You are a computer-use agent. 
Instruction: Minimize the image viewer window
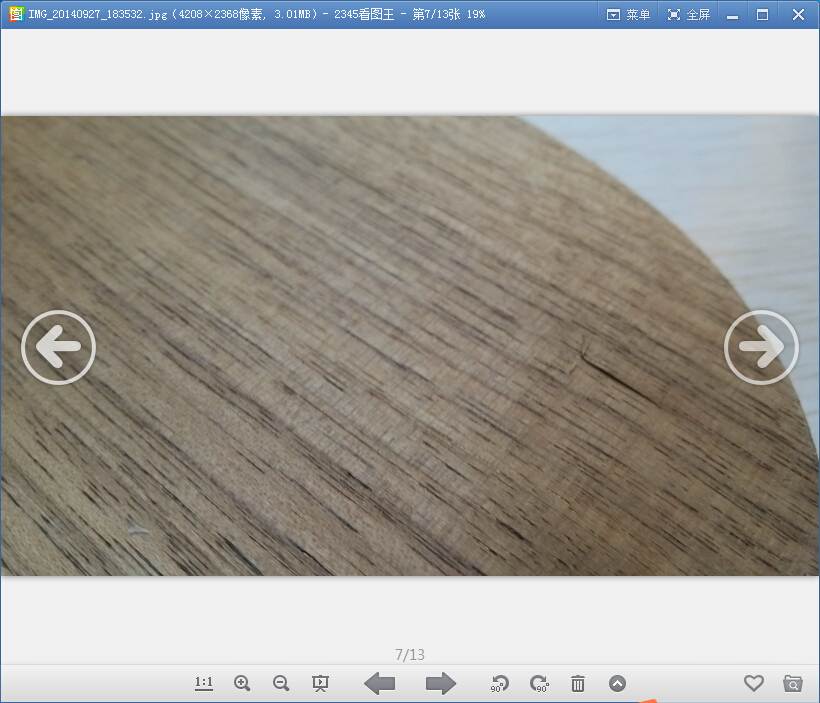732,14
